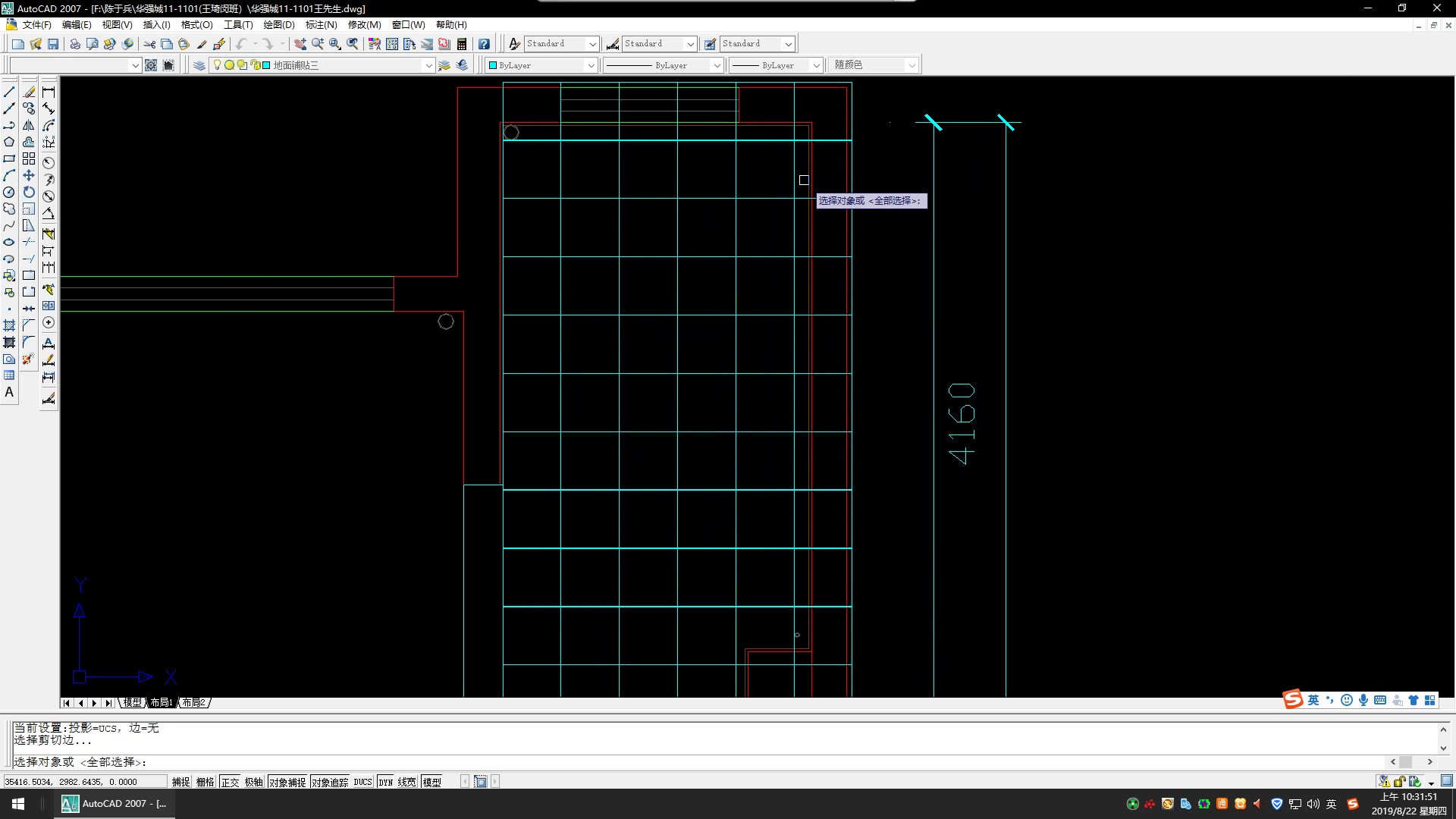
Task: Select the Mirror tool
Action: [x=29, y=125]
